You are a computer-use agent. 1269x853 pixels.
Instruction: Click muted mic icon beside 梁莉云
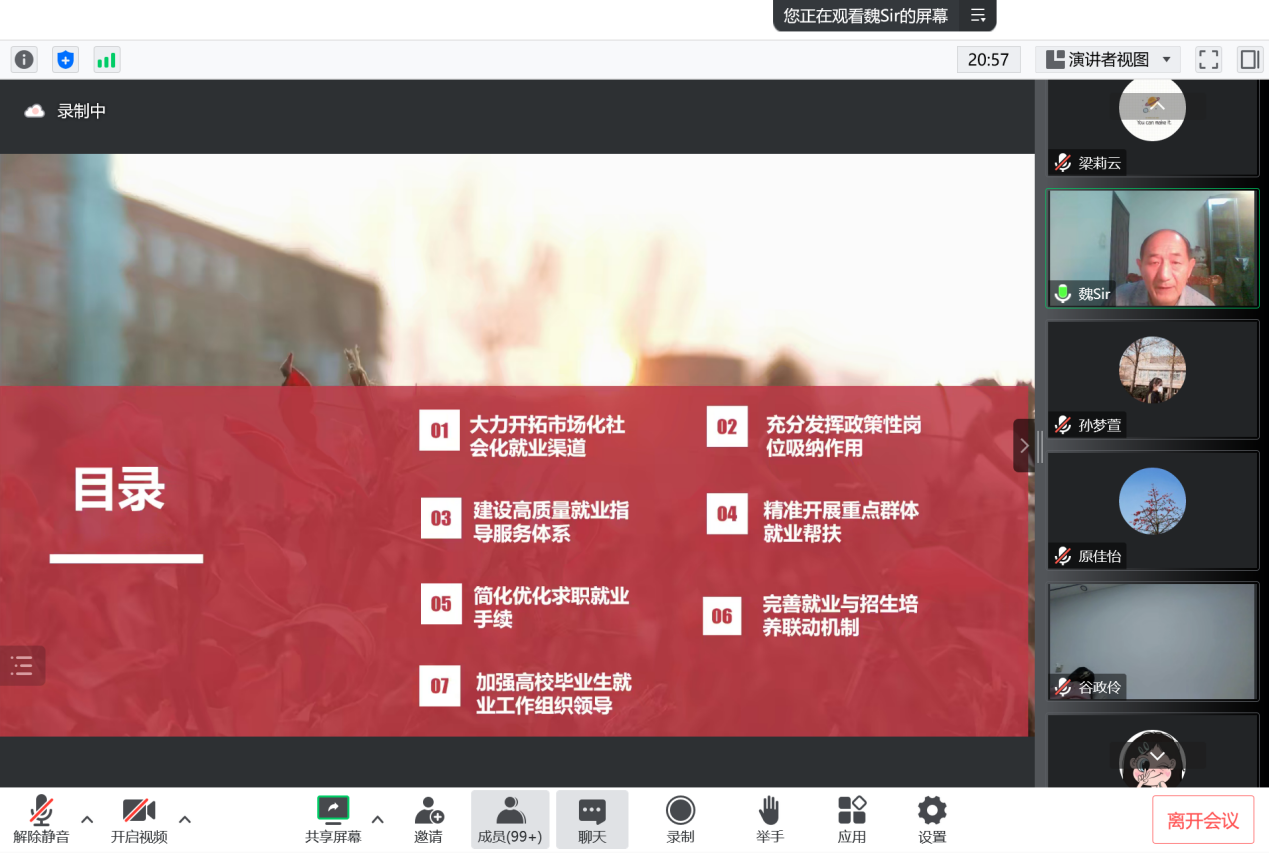pos(1063,163)
